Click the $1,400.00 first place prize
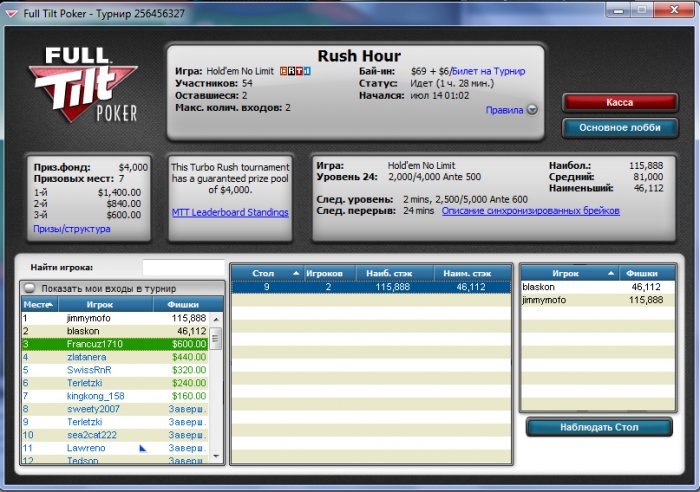 119,192
